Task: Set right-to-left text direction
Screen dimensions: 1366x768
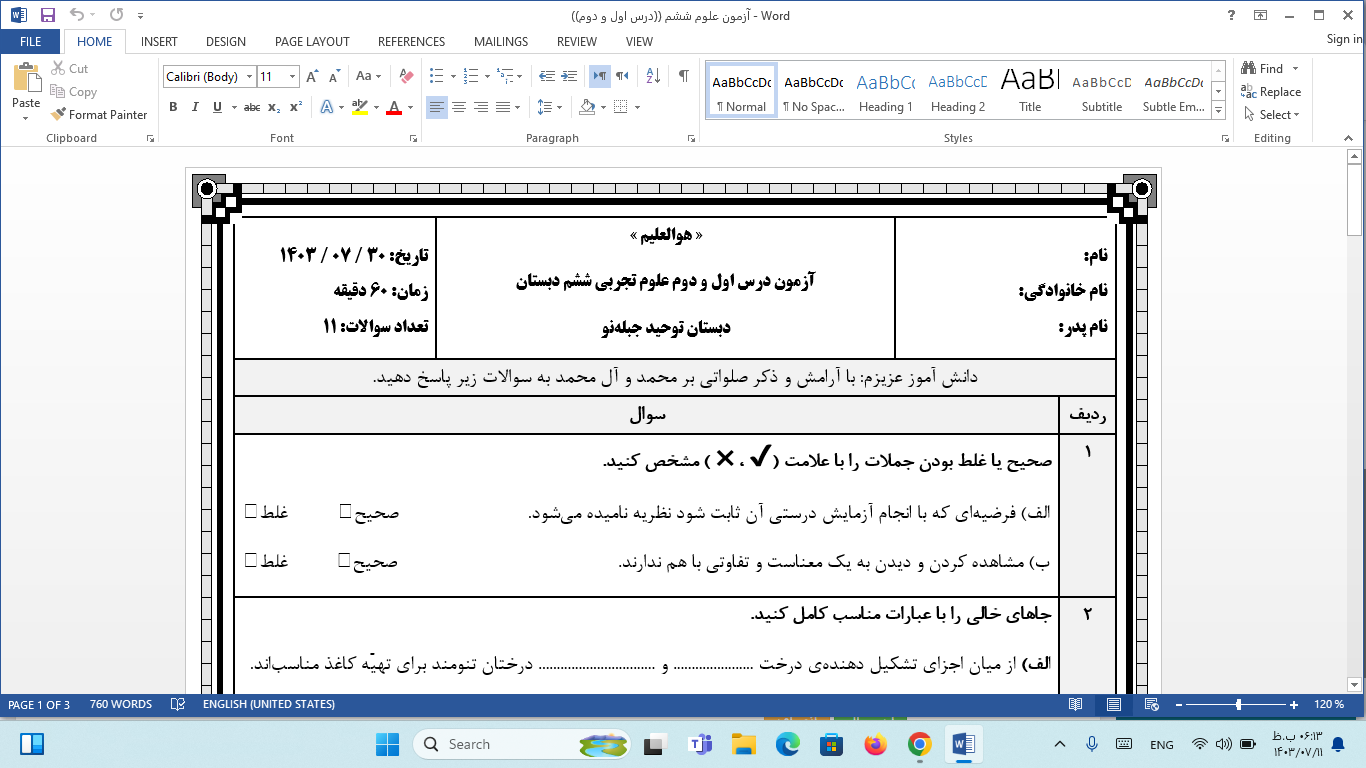Action: tap(622, 76)
